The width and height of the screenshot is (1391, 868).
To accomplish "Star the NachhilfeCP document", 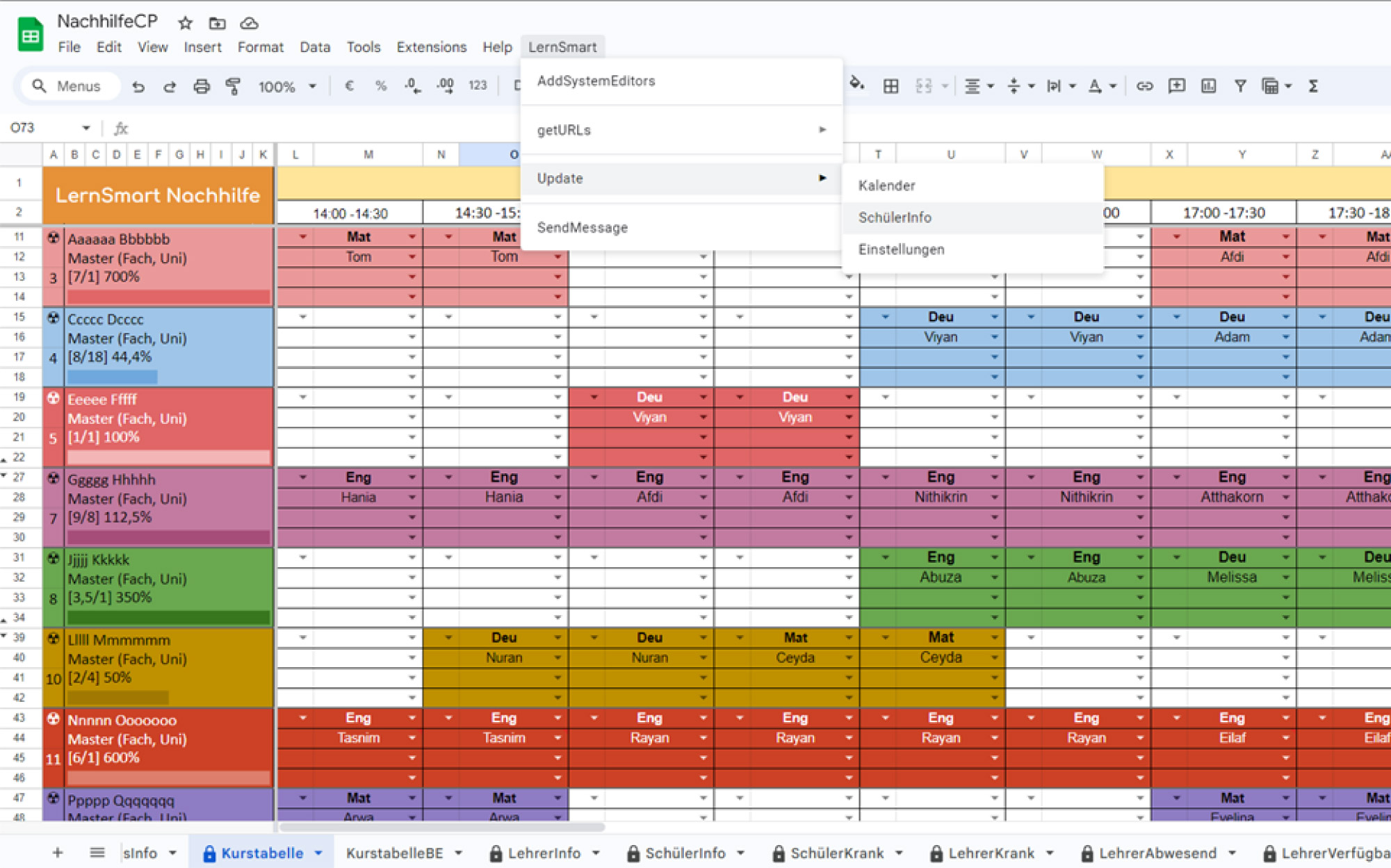I will [185, 23].
